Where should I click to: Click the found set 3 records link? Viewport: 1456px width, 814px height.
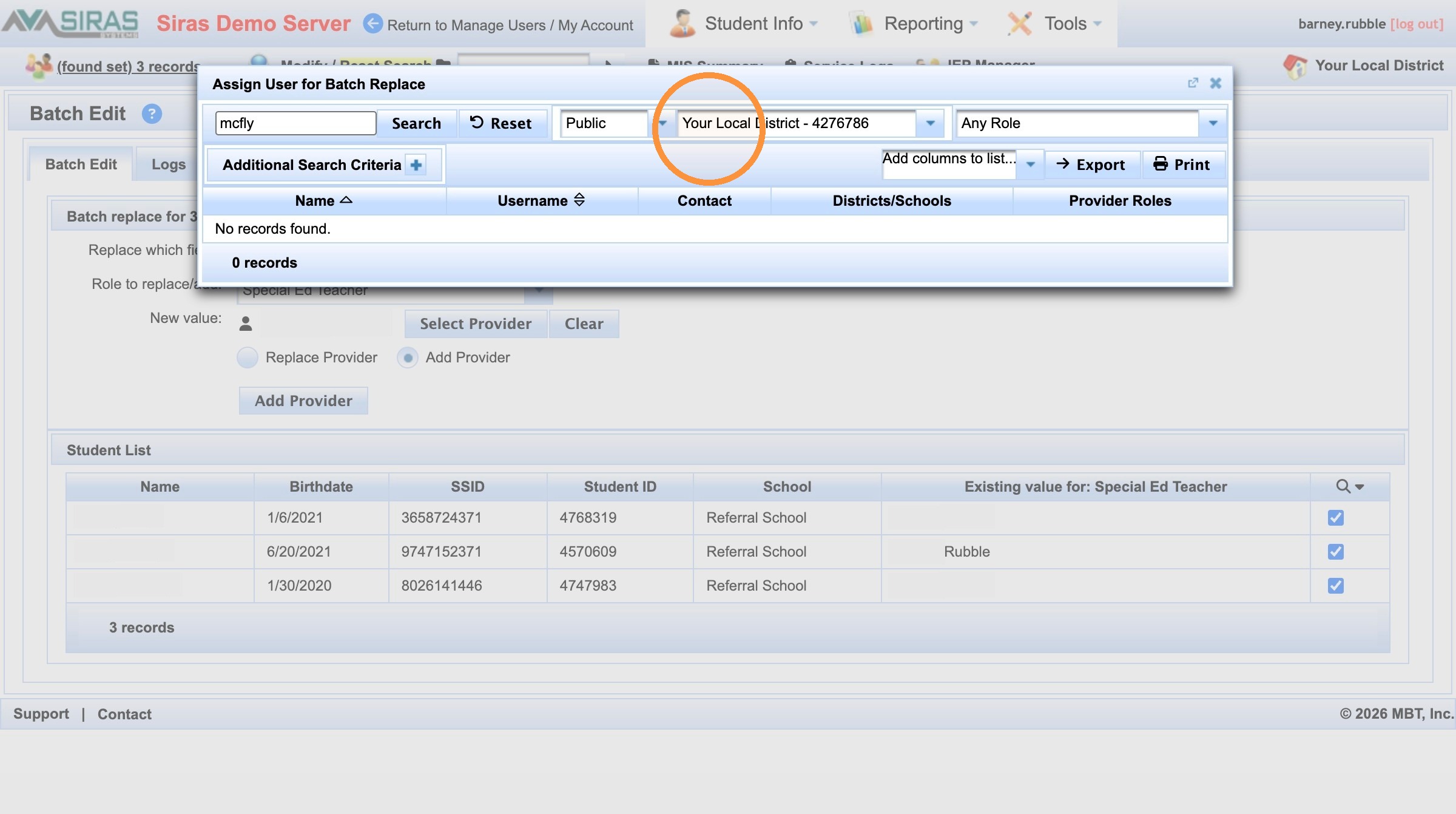(128, 66)
